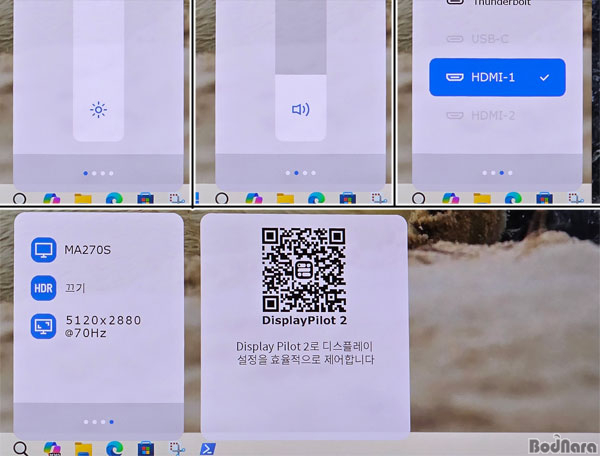Screen dimensions: 600x456
Task: Open PowerShell from the bottom taskbar
Action: 208,449
